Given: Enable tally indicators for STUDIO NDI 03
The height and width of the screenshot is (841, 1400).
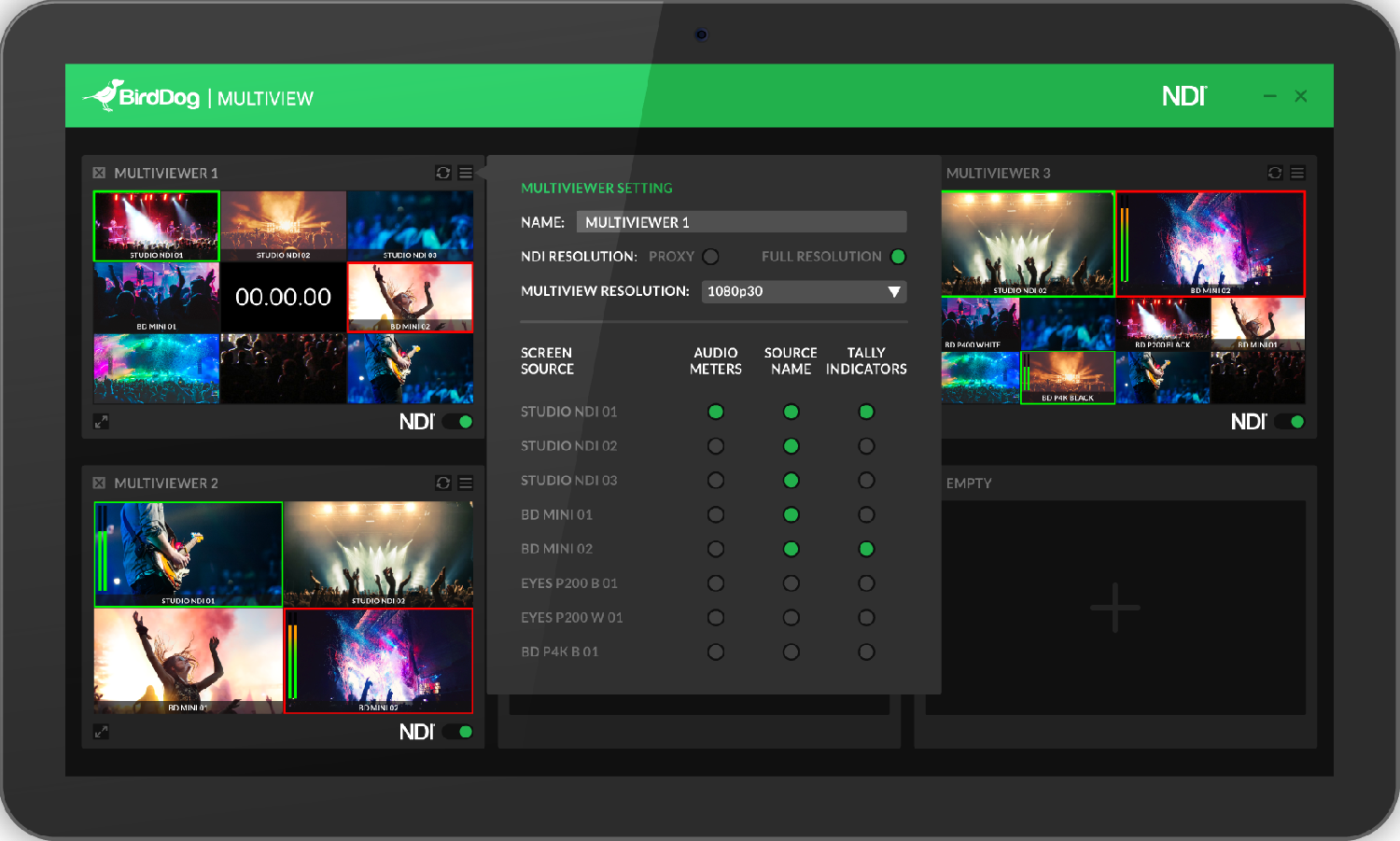Looking at the screenshot, I should click(866, 481).
